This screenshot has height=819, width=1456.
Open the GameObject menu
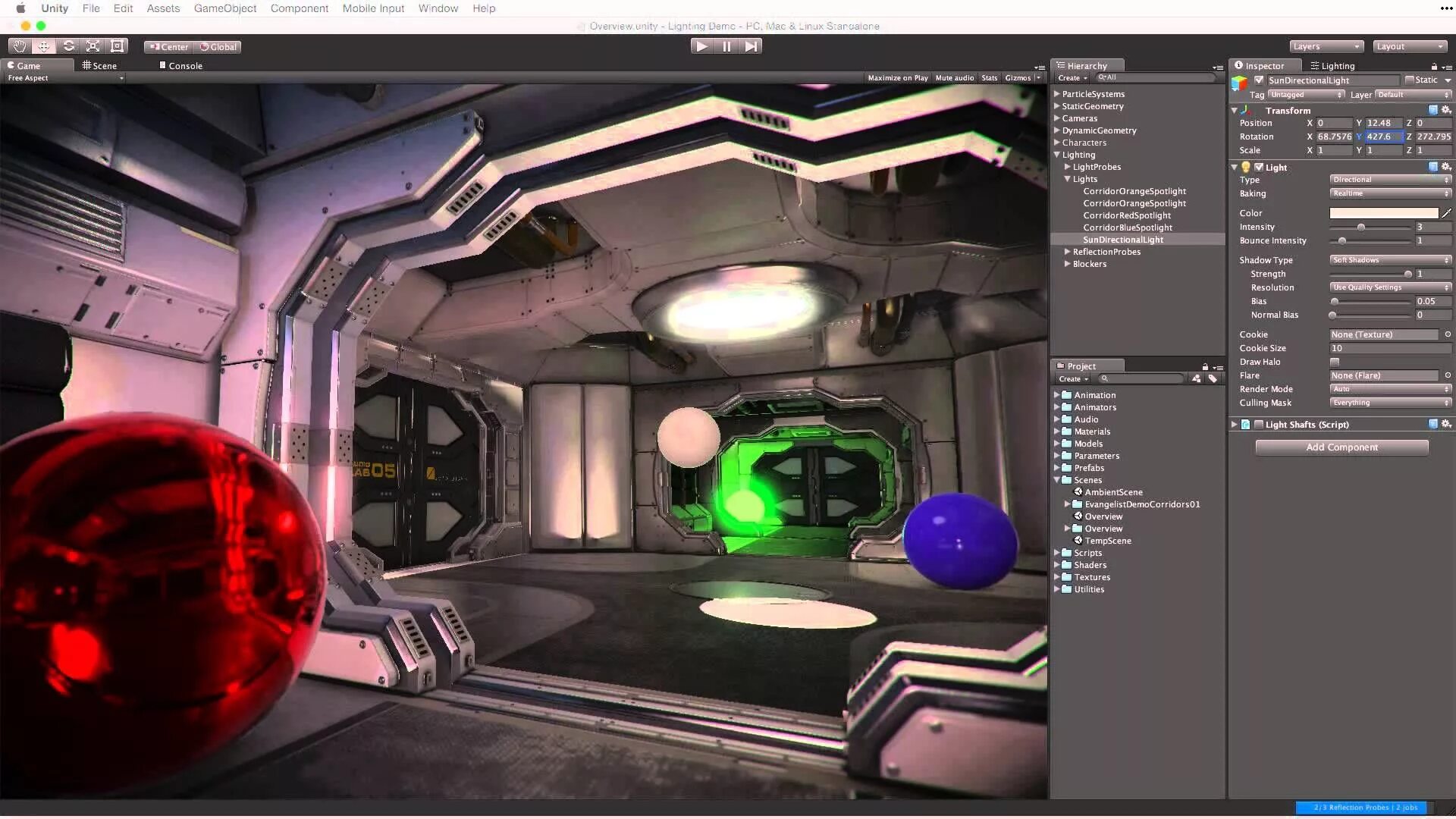tap(224, 8)
